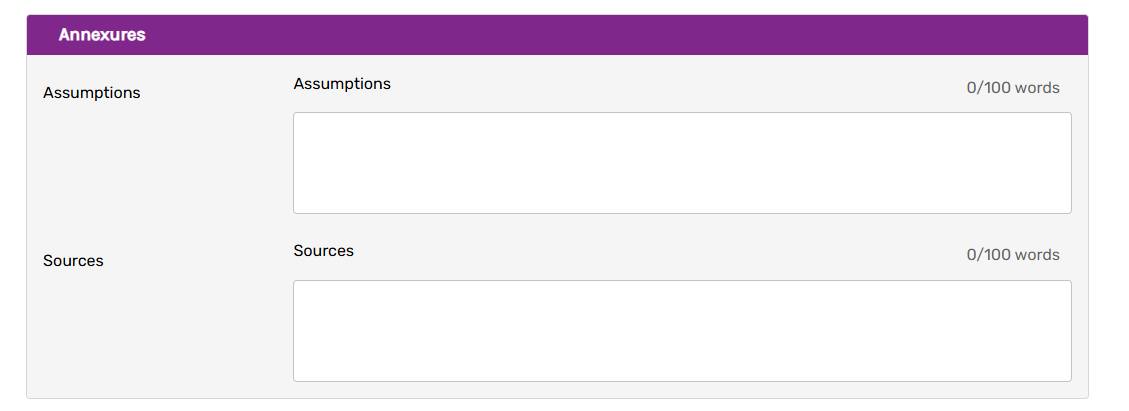The height and width of the screenshot is (411, 1129).
Task: Activate the last text box under Annexures
Action: (682, 330)
